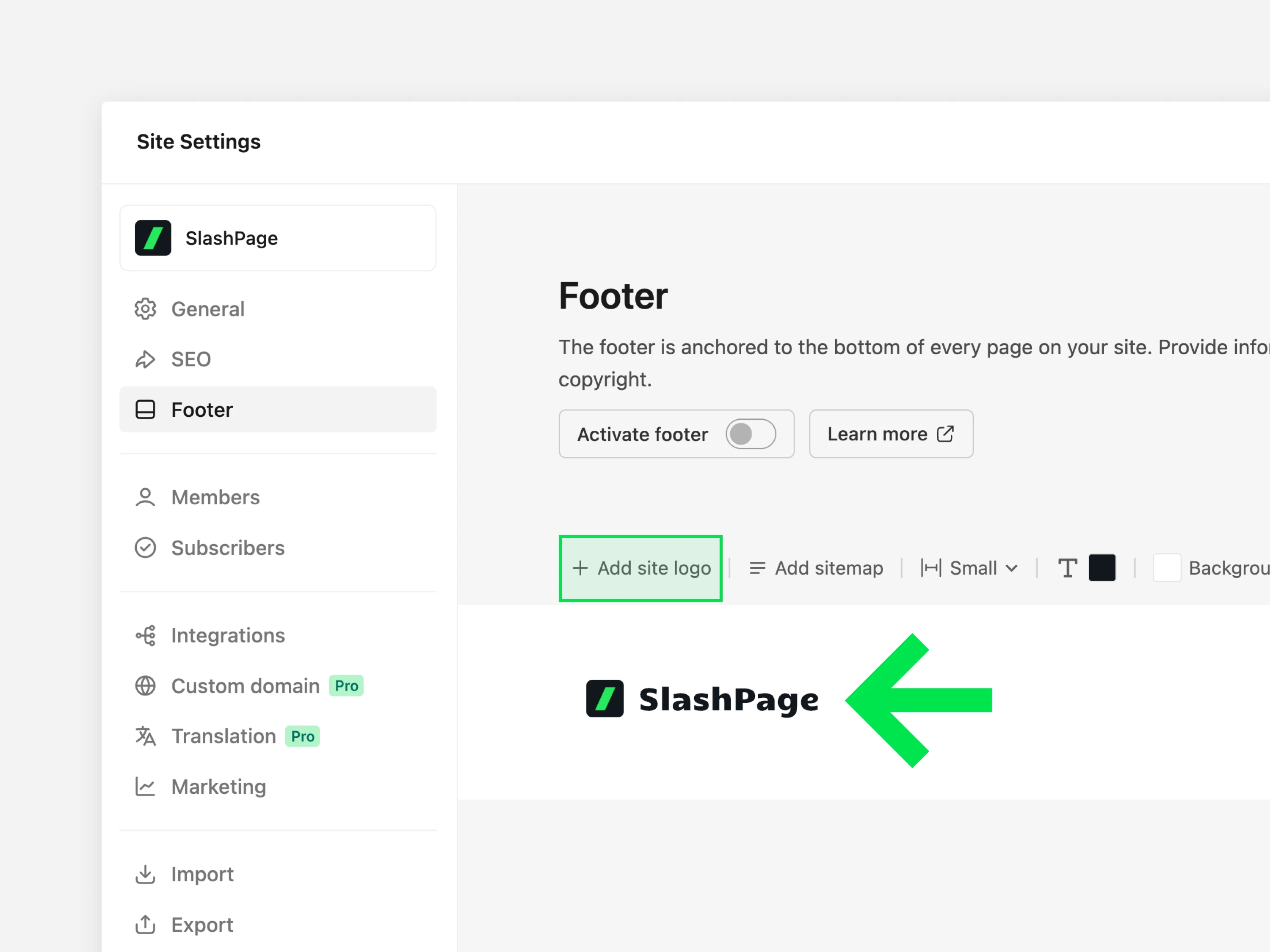Click the Import download icon

145,874
